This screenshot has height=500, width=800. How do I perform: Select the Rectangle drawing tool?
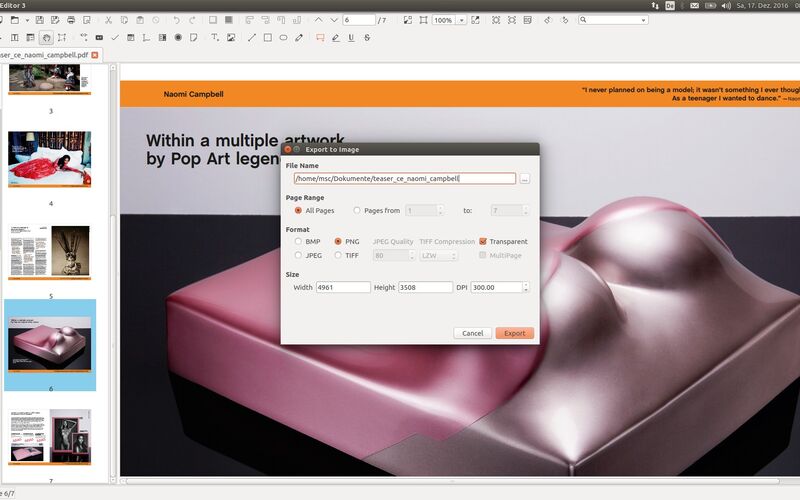coord(267,38)
